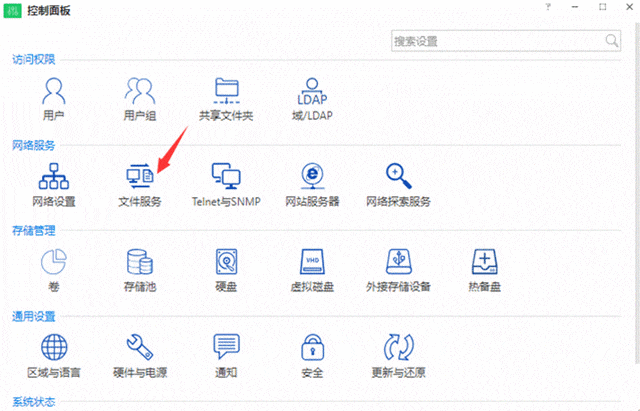Open 虚拟磁盘 virtual disk settings
Image resolution: width=640 pixels, height=411 pixels.
coord(312,271)
